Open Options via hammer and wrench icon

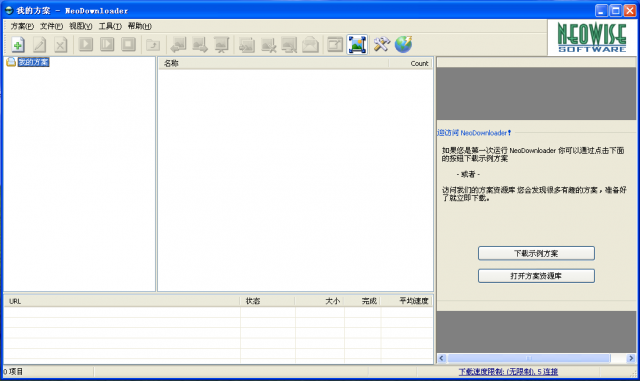click(x=382, y=45)
